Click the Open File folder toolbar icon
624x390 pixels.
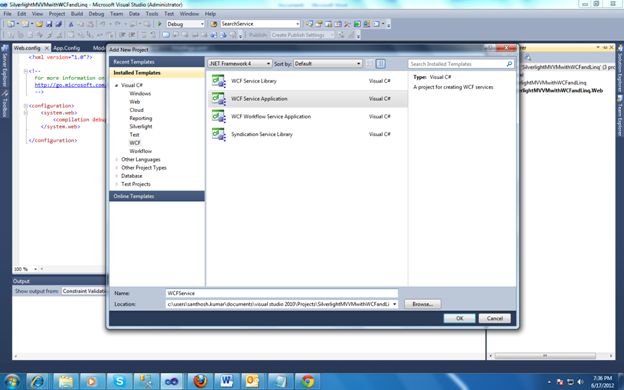click(39, 24)
